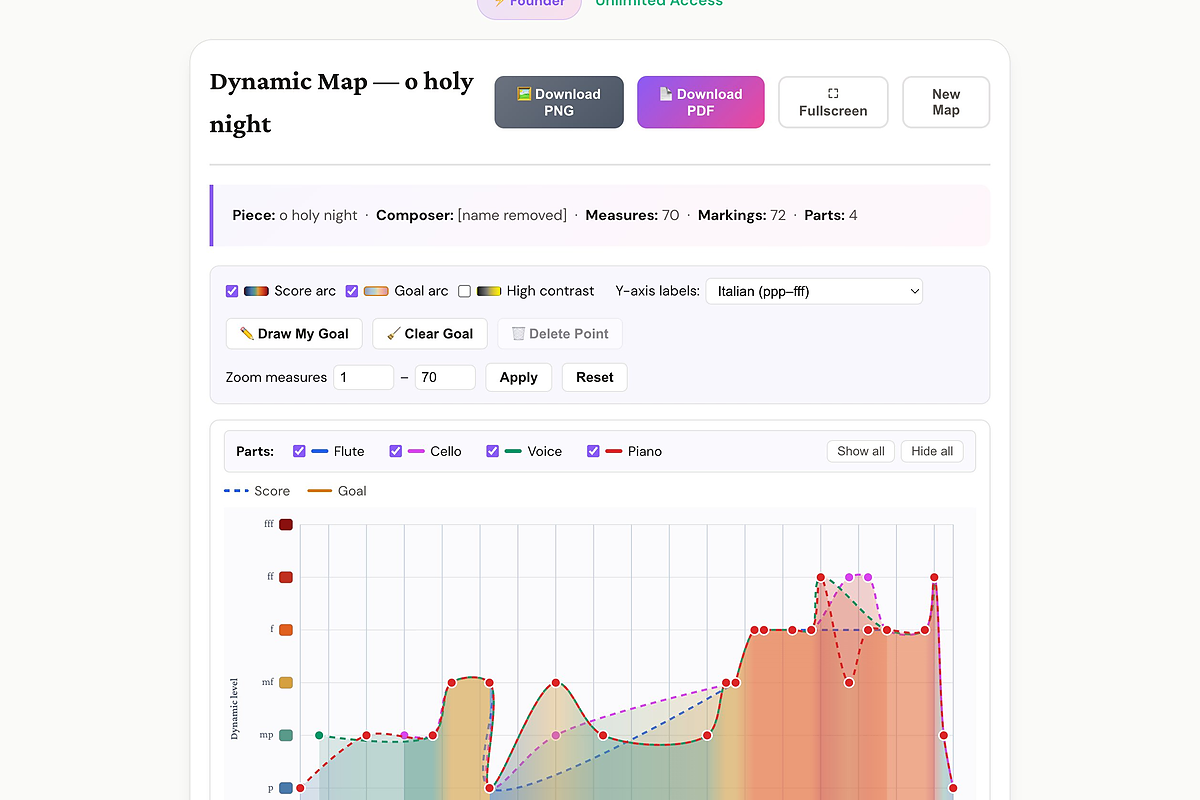1200x800 pixels.
Task: Toggle the Piano part checkbox
Action: tap(593, 451)
